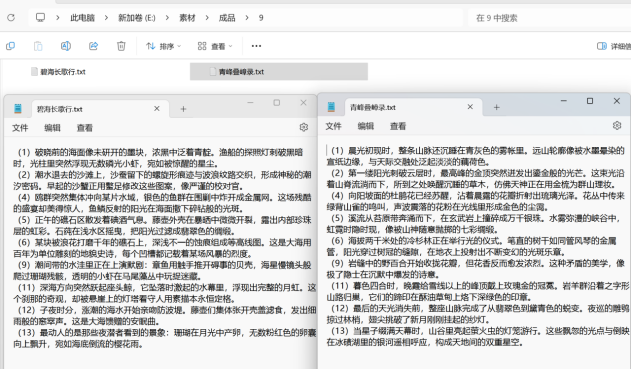Viewport: 631px width, 369px height.
Task: Open 编辑 menu in 青峰叠嶂录 Notepad
Action: (366, 126)
